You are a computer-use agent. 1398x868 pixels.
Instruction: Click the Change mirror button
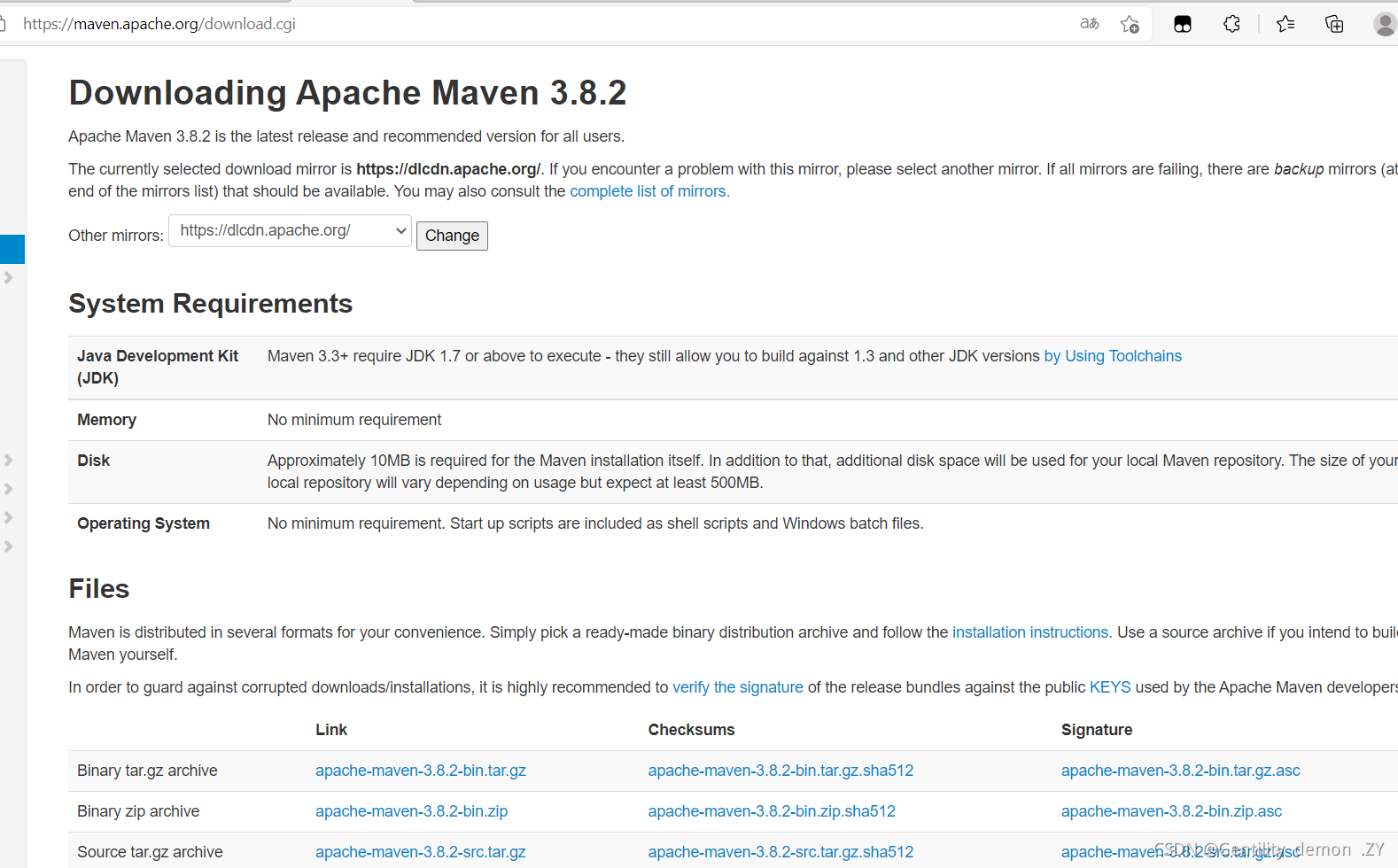tap(452, 236)
